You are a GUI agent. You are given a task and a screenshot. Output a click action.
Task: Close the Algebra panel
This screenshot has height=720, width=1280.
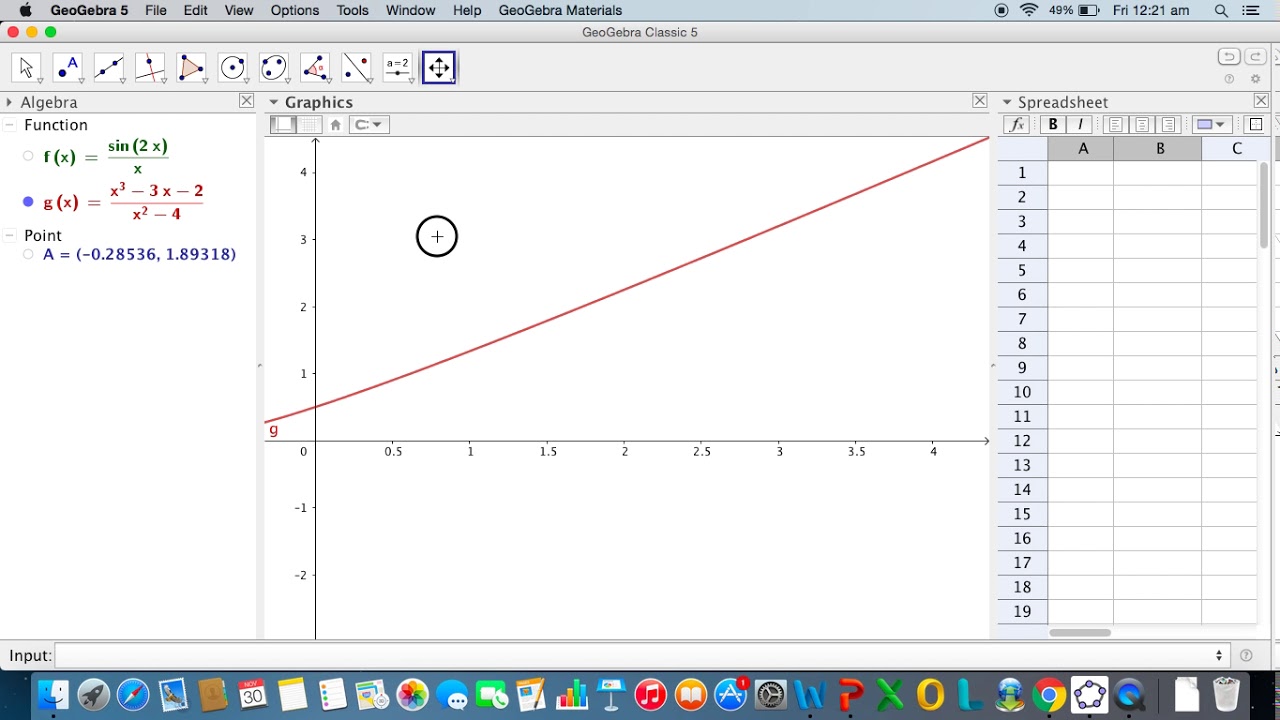[246, 101]
